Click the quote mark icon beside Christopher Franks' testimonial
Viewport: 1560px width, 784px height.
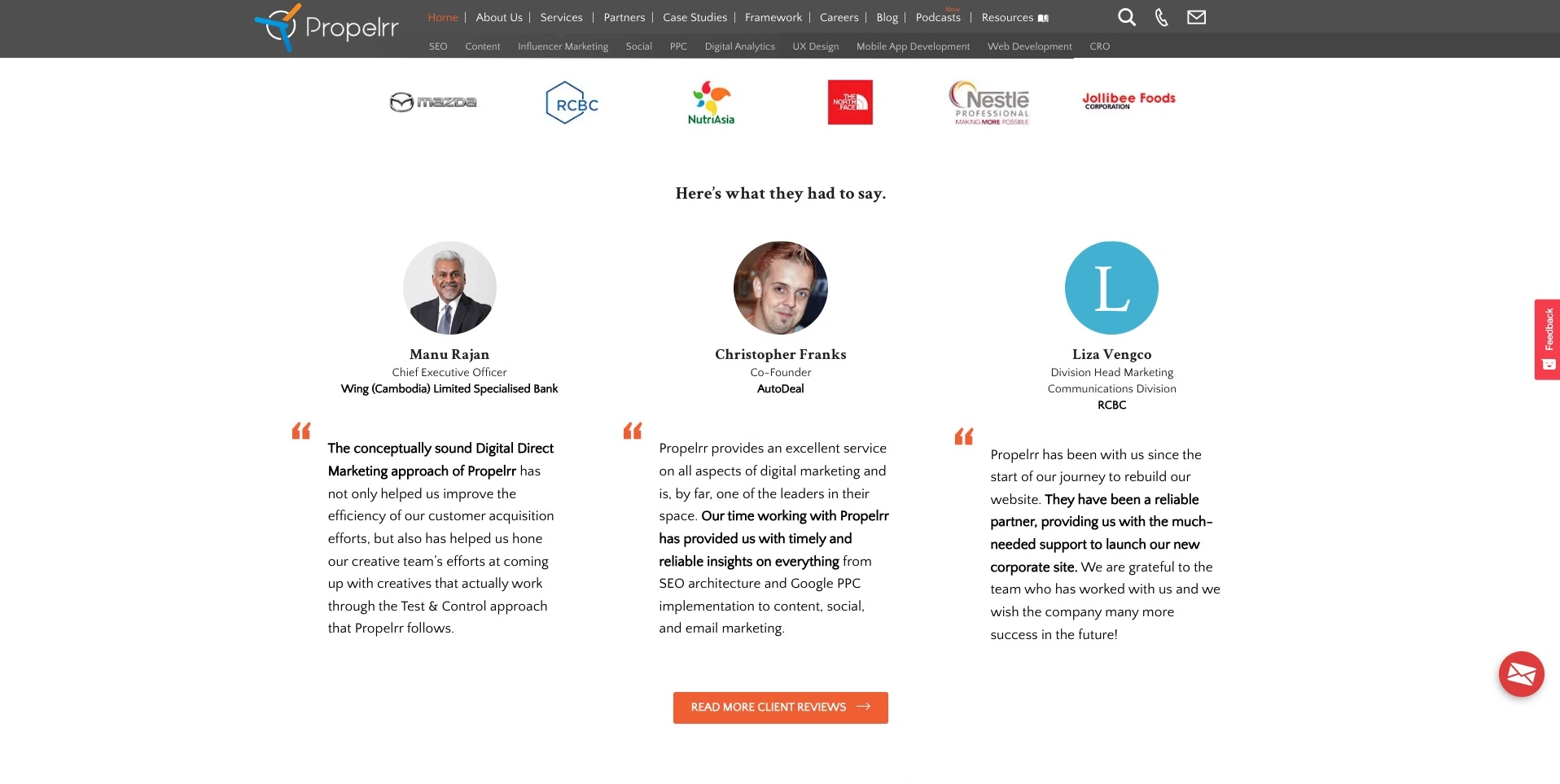(633, 431)
